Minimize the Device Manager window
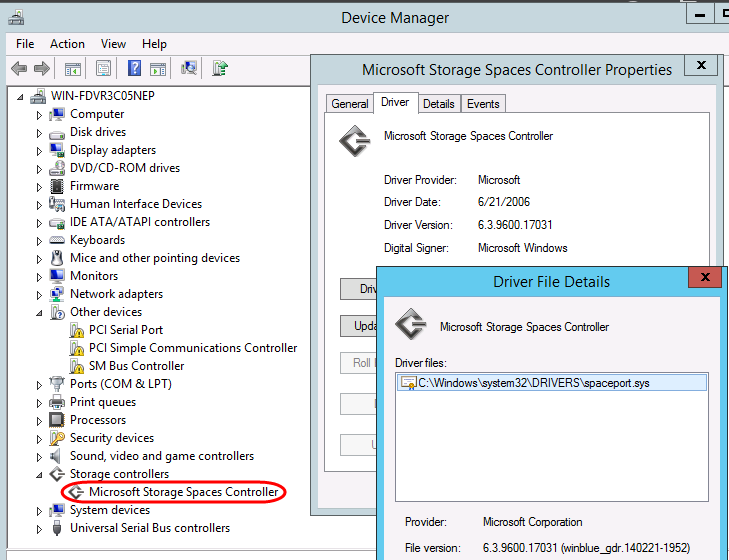 (x=700, y=14)
